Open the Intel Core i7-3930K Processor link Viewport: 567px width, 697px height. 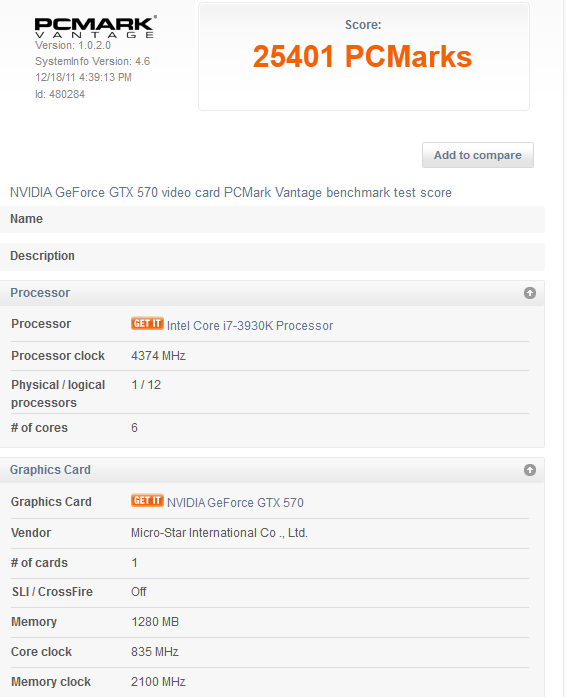pos(250,326)
